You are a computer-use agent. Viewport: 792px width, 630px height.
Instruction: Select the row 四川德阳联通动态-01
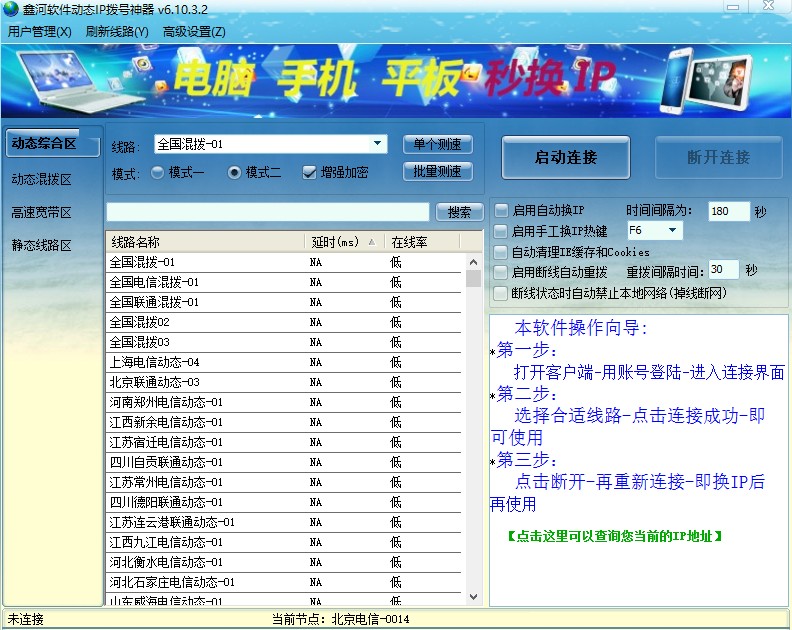[284, 502]
